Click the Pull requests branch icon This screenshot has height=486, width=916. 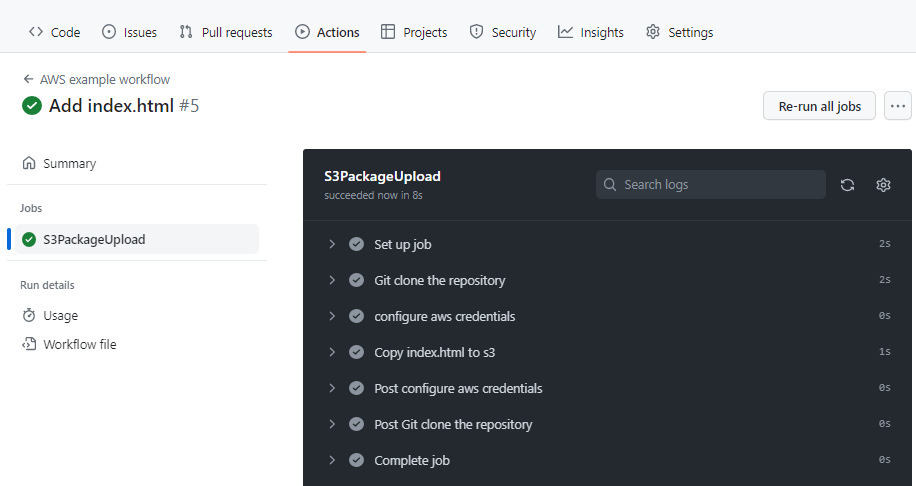[x=186, y=32]
